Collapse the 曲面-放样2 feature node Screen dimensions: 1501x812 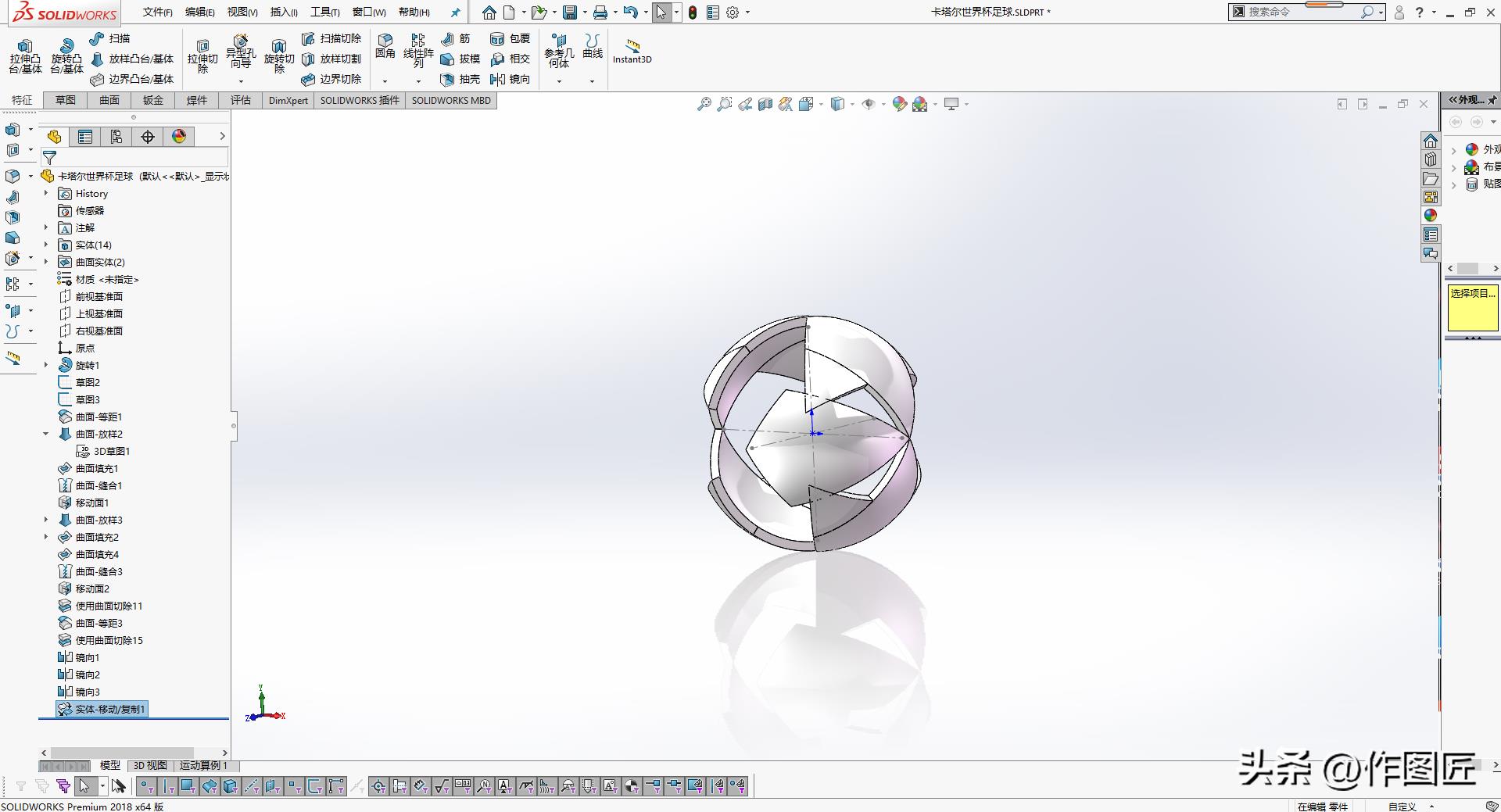pyautogui.click(x=46, y=435)
